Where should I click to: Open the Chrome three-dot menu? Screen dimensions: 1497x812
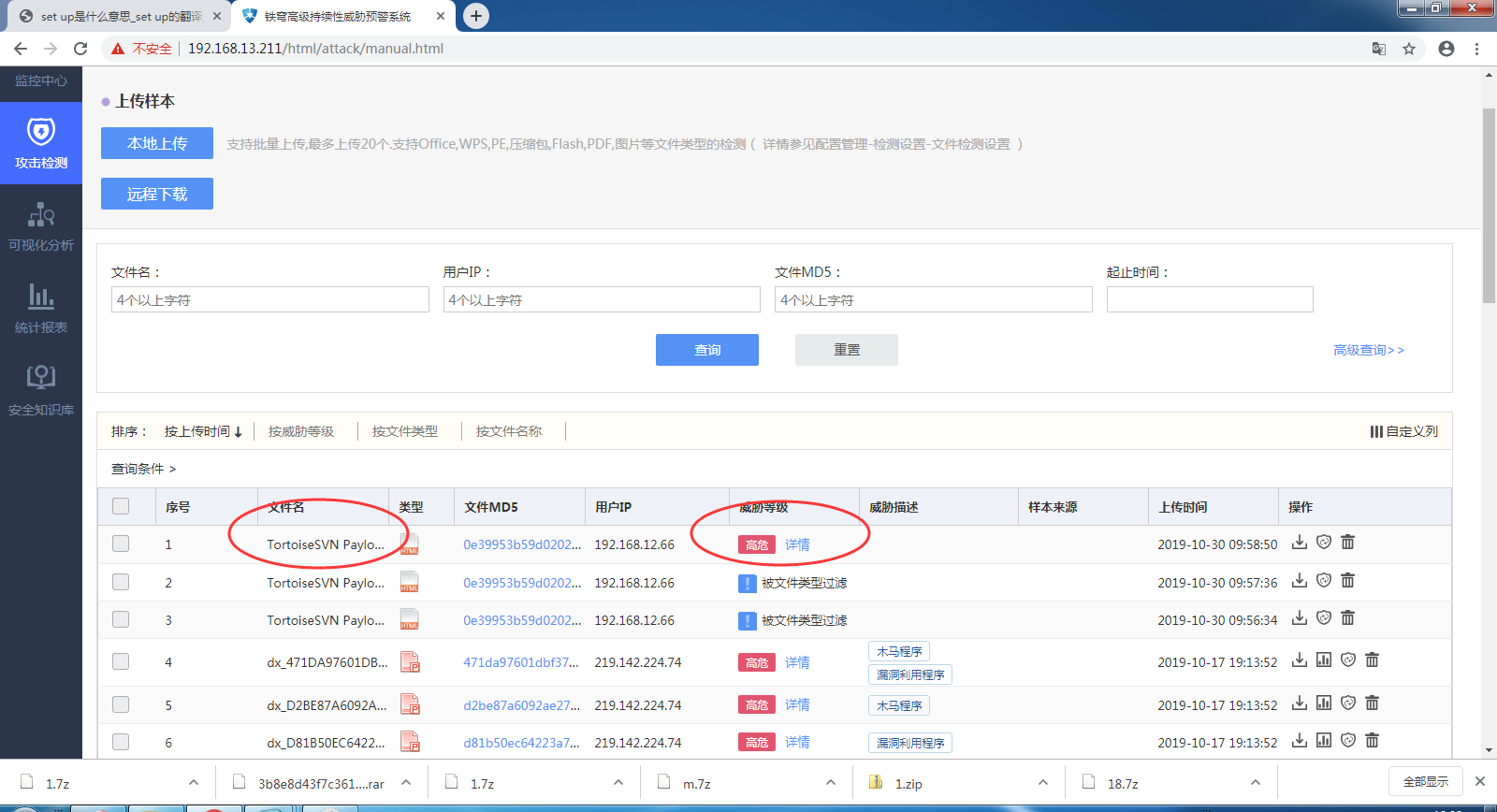[1477, 49]
